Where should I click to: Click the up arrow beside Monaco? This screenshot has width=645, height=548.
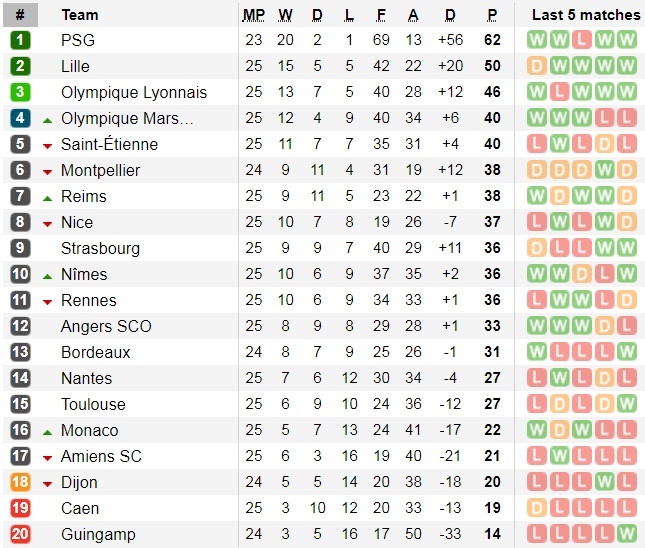(47, 431)
